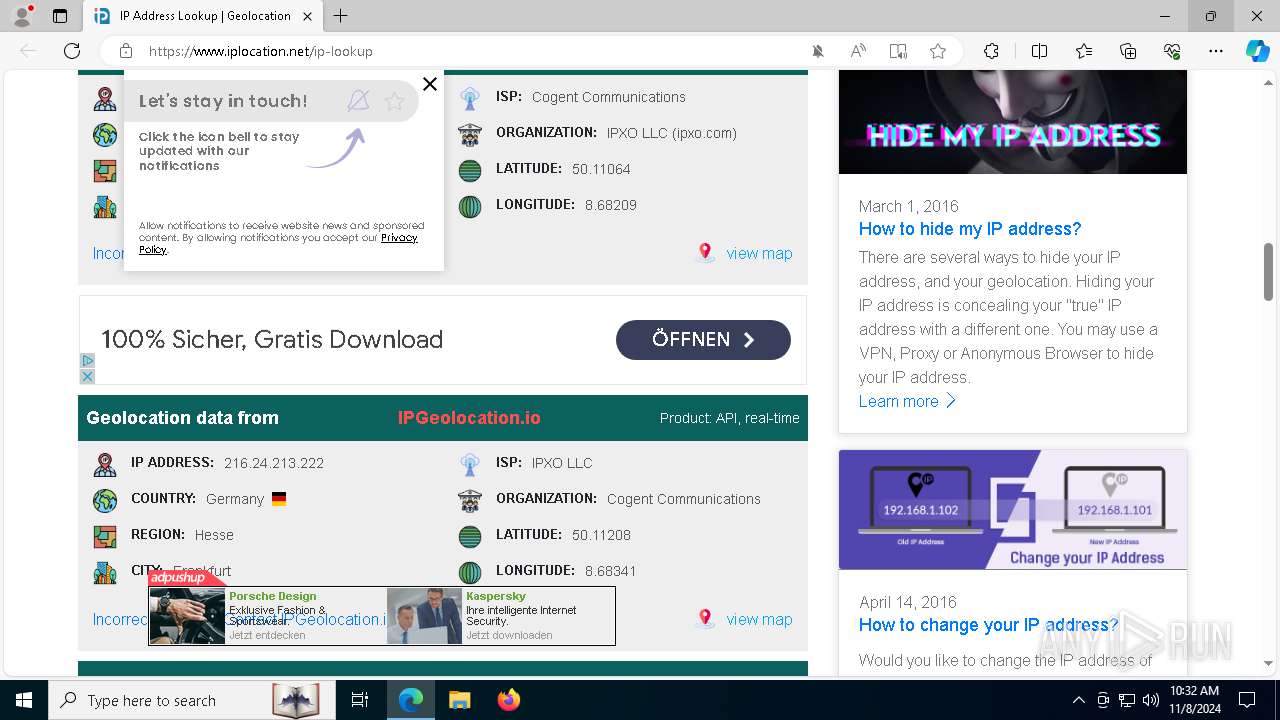This screenshot has height=720, width=1280.
Task: Click scrollbar down arrow
Action: 1268,663
